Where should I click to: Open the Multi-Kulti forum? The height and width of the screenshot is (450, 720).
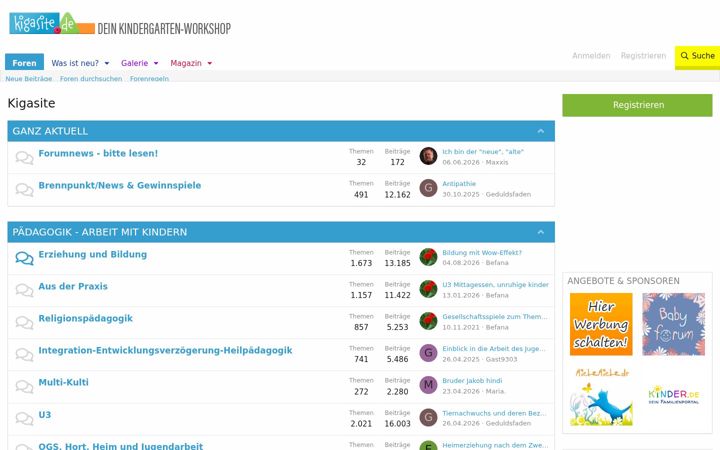click(x=63, y=382)
